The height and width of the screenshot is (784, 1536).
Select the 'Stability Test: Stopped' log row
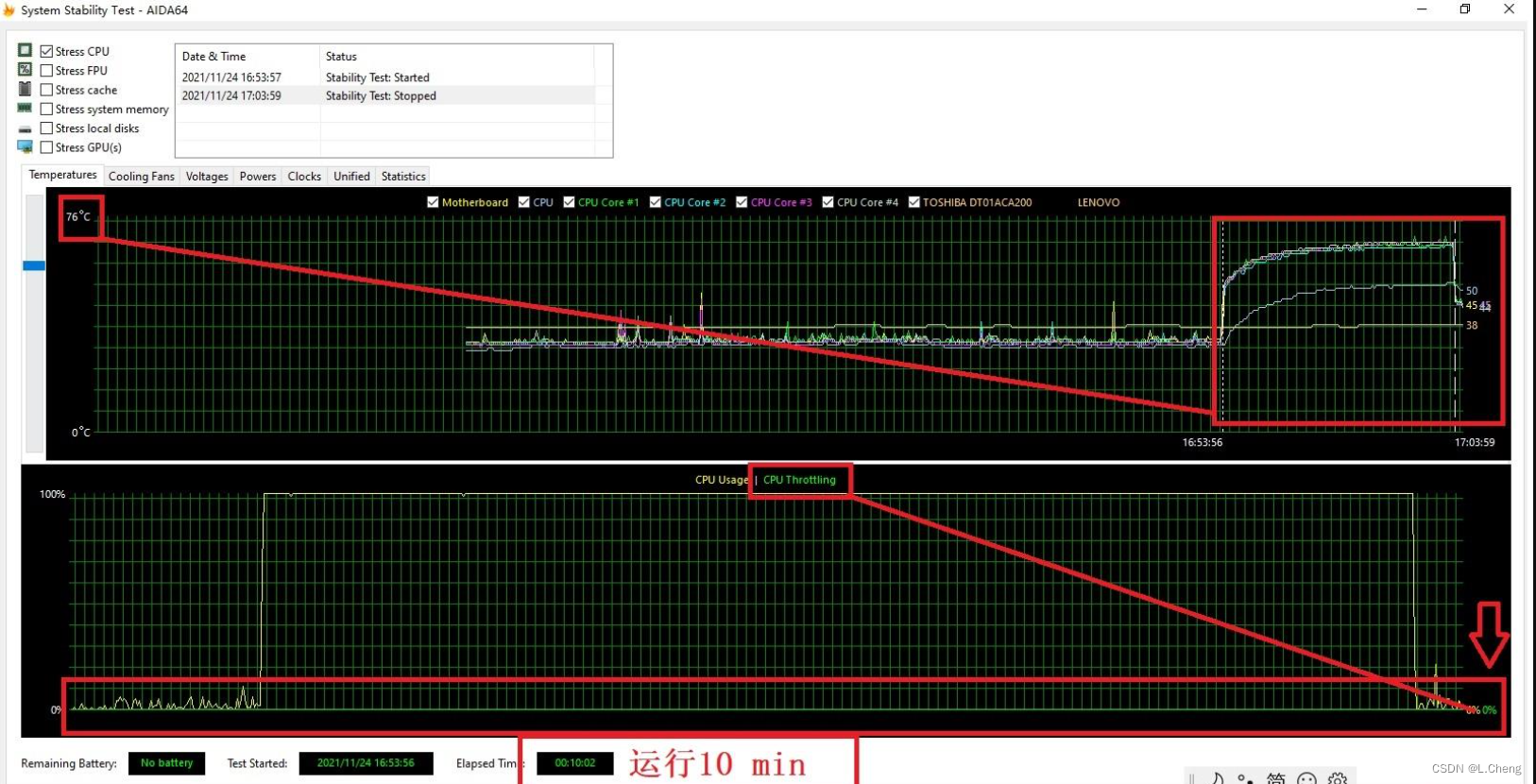(385, 96)
